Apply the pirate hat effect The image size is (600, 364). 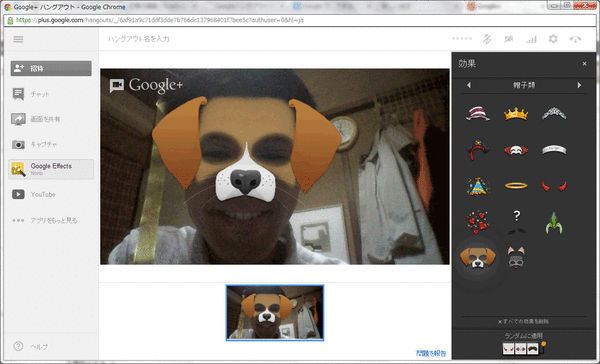coord(478,150)
